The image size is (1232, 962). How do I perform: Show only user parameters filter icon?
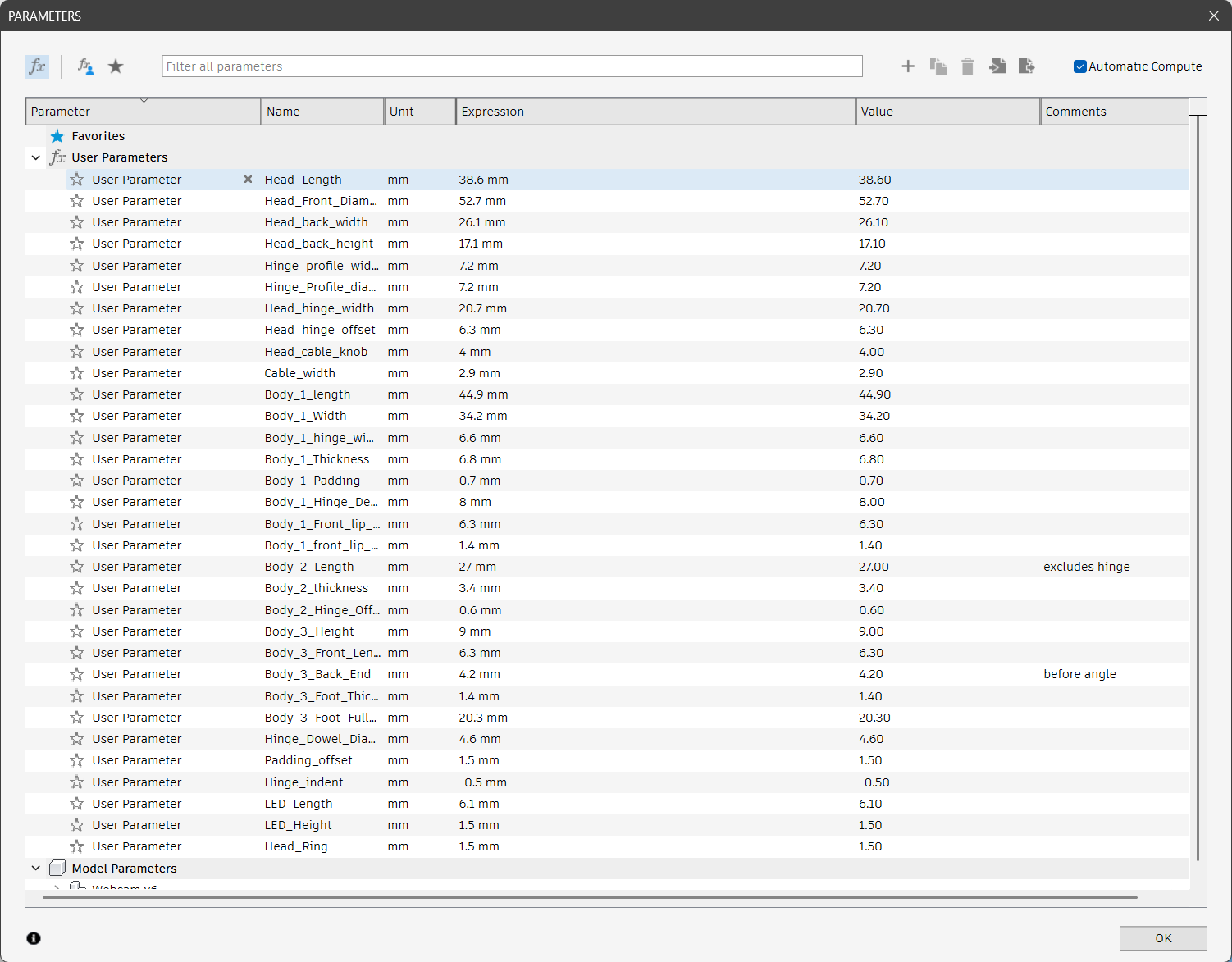85,66
